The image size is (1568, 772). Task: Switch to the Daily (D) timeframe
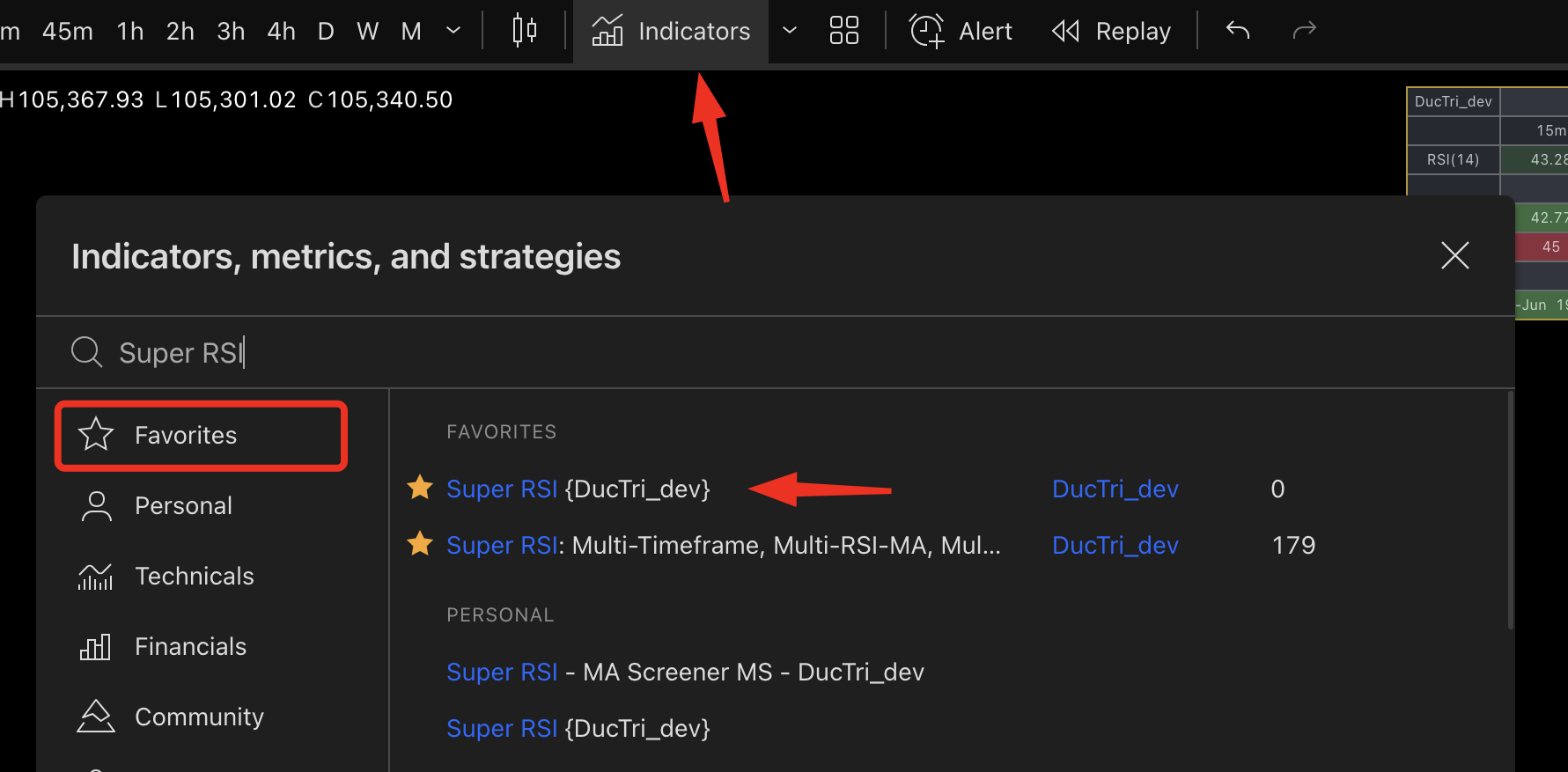click(x=326, y=32)
